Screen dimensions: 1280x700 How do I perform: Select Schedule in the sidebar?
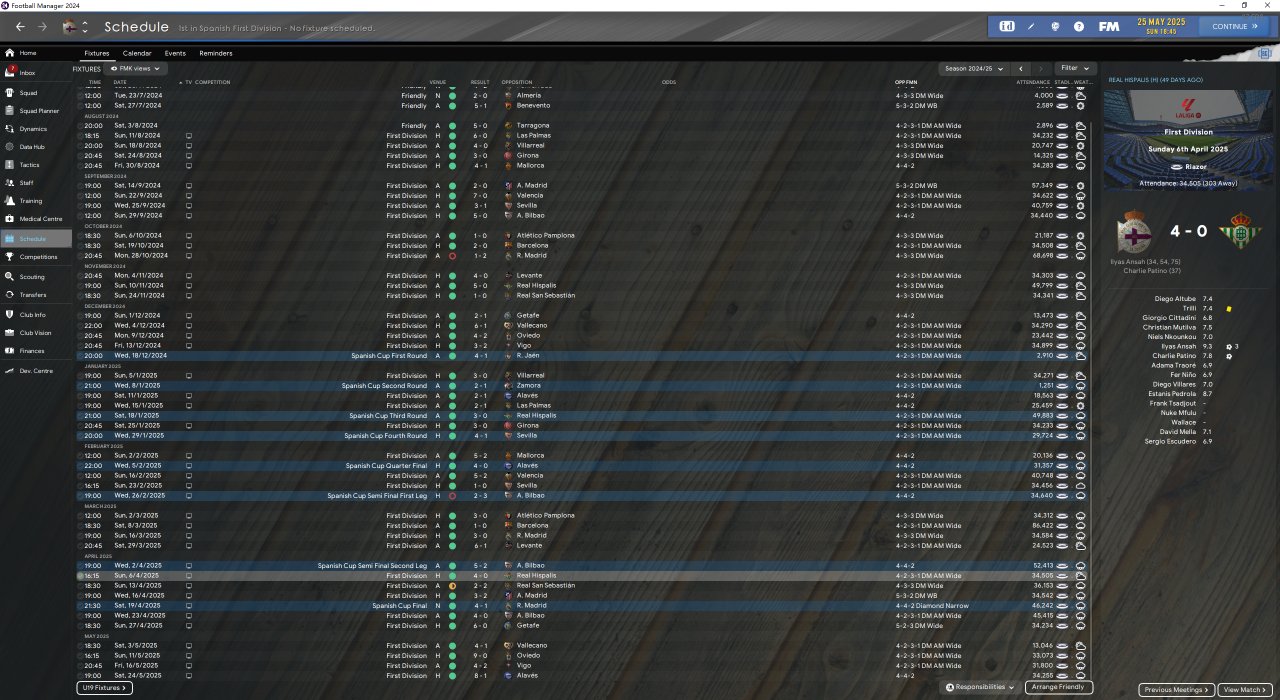coord(36,239)
